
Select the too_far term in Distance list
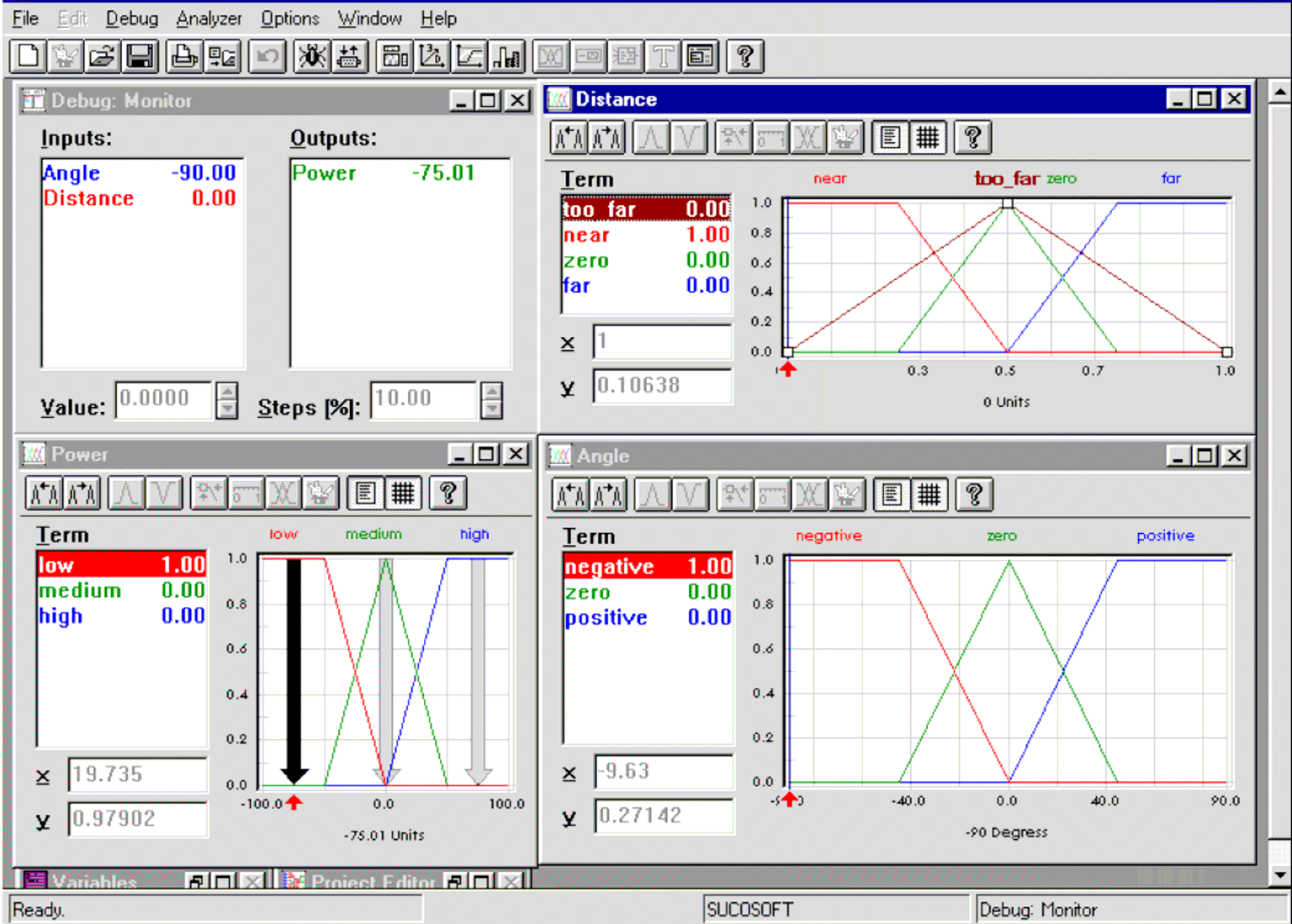pos(646,209)
